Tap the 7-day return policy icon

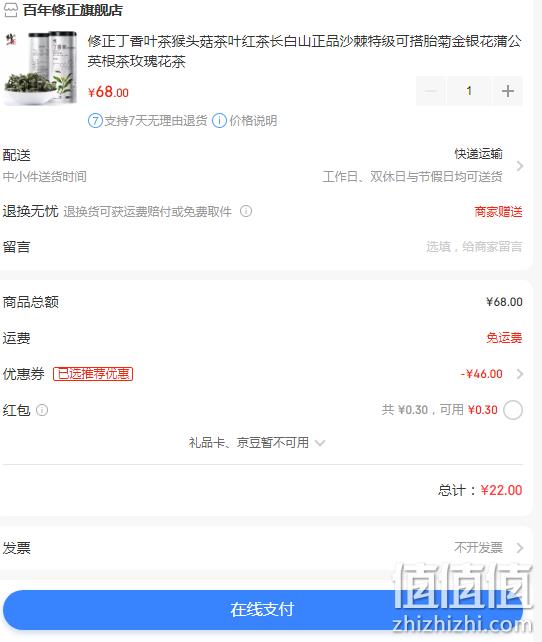[x=95, y=121]
